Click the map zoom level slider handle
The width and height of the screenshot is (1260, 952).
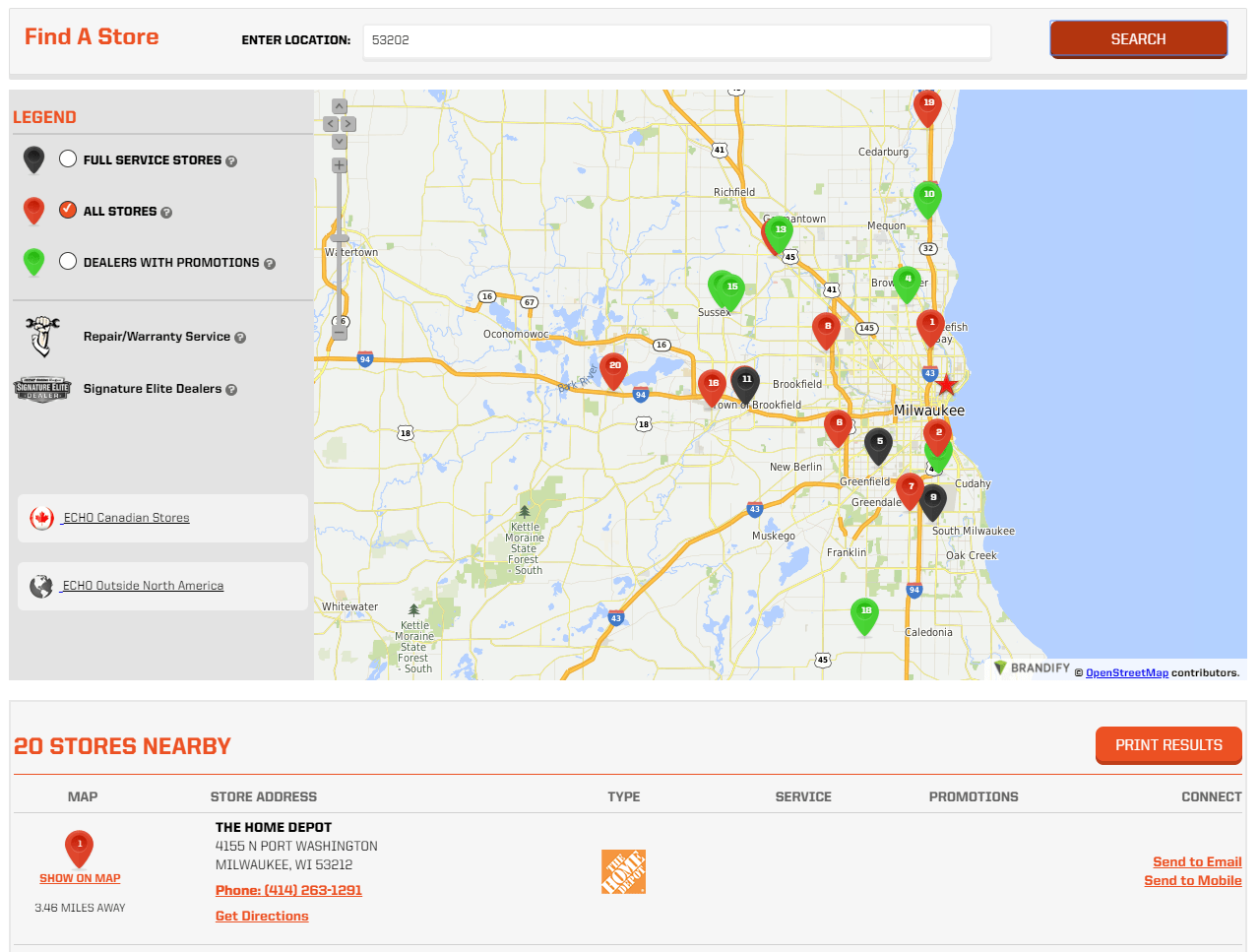click(x=339, y=239)
